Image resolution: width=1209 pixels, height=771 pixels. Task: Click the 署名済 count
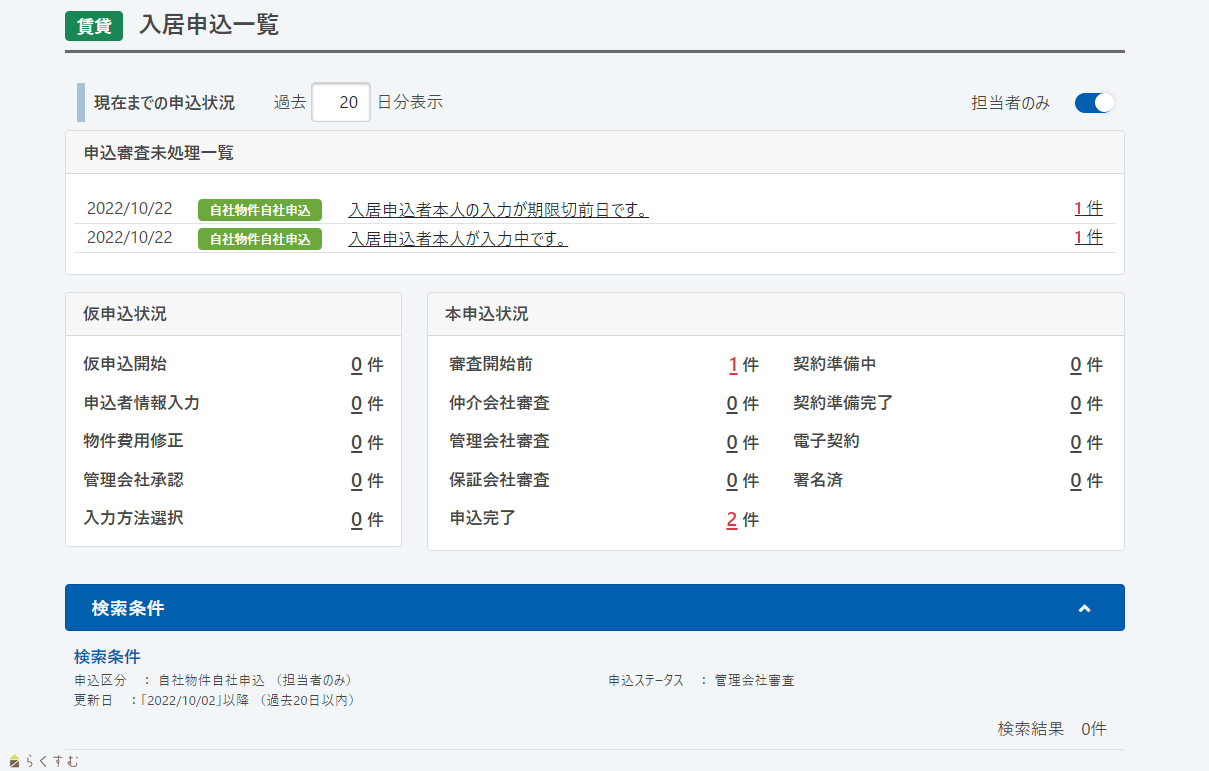tap(1076, 481)
